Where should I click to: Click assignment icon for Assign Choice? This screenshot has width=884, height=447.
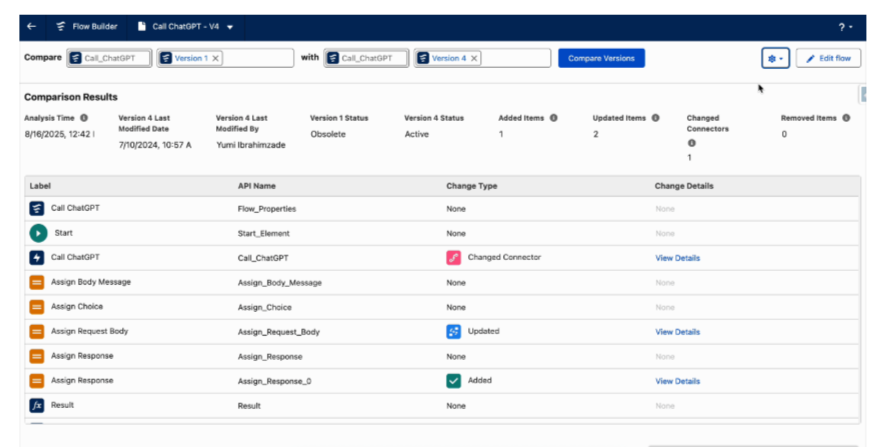(37, 307)
